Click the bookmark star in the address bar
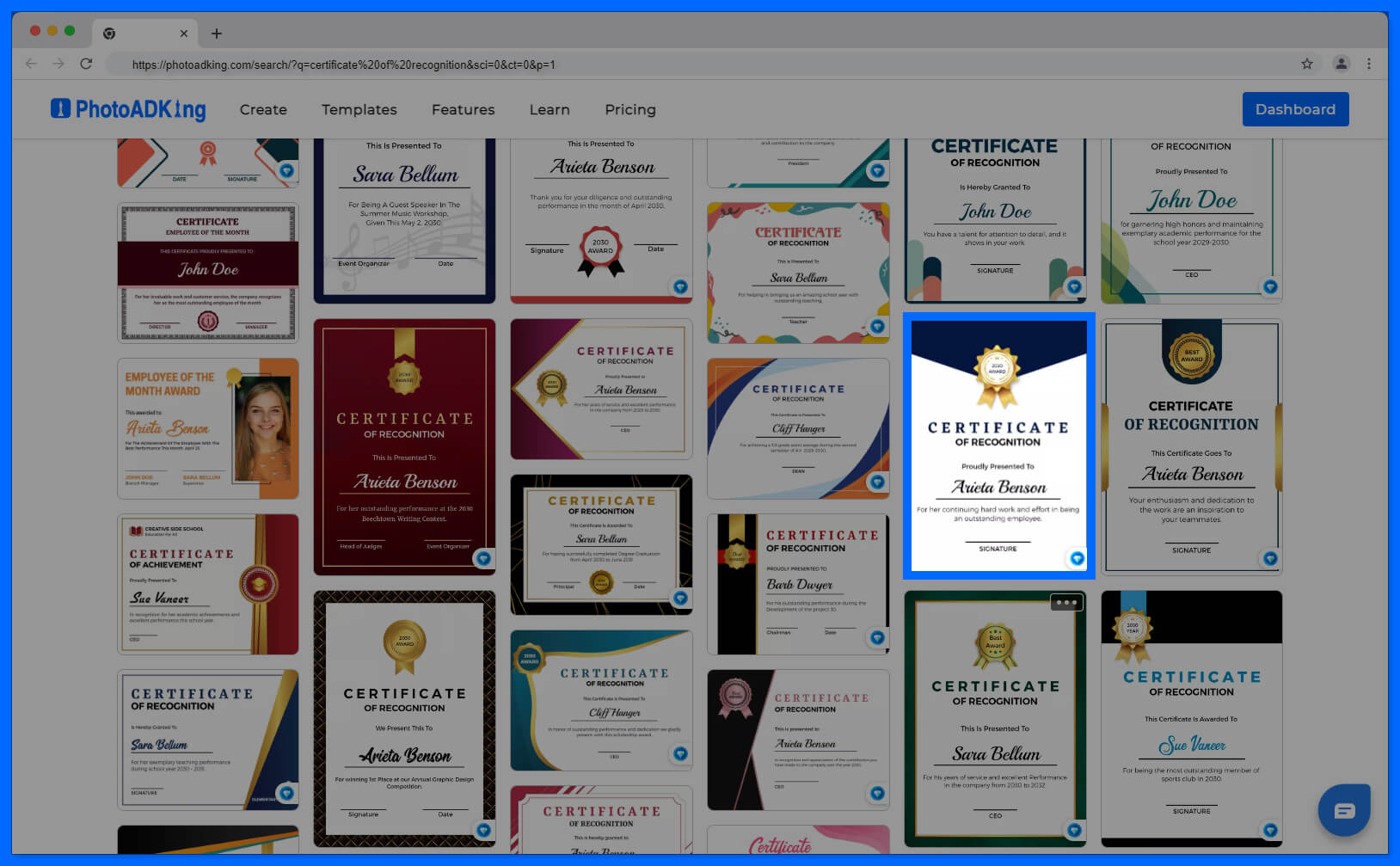Image resolution: width=1400 pixels, height=866 pixels. (x=1307, y=64)
